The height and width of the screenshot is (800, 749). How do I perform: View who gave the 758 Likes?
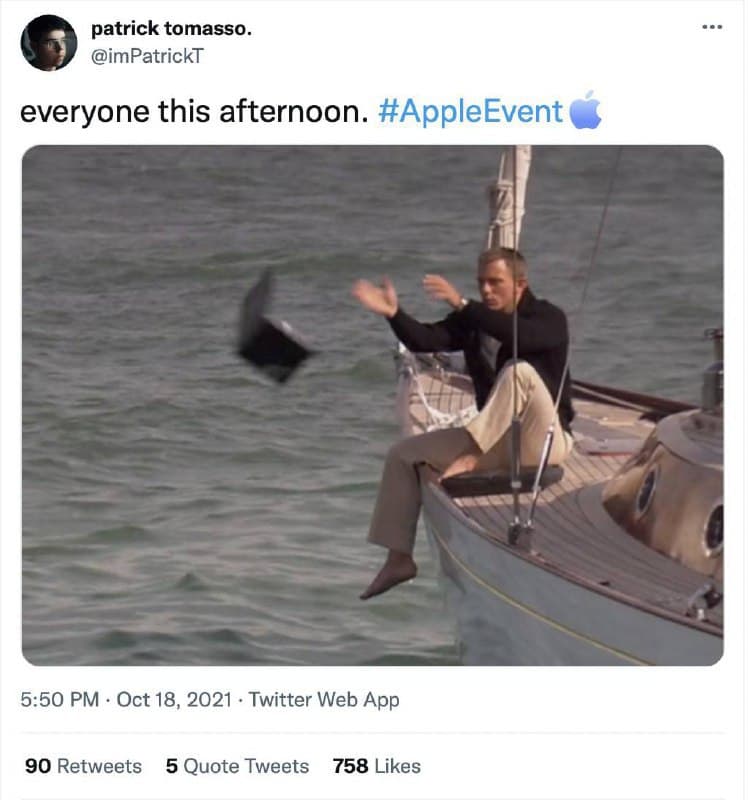(x=376, y=766)
